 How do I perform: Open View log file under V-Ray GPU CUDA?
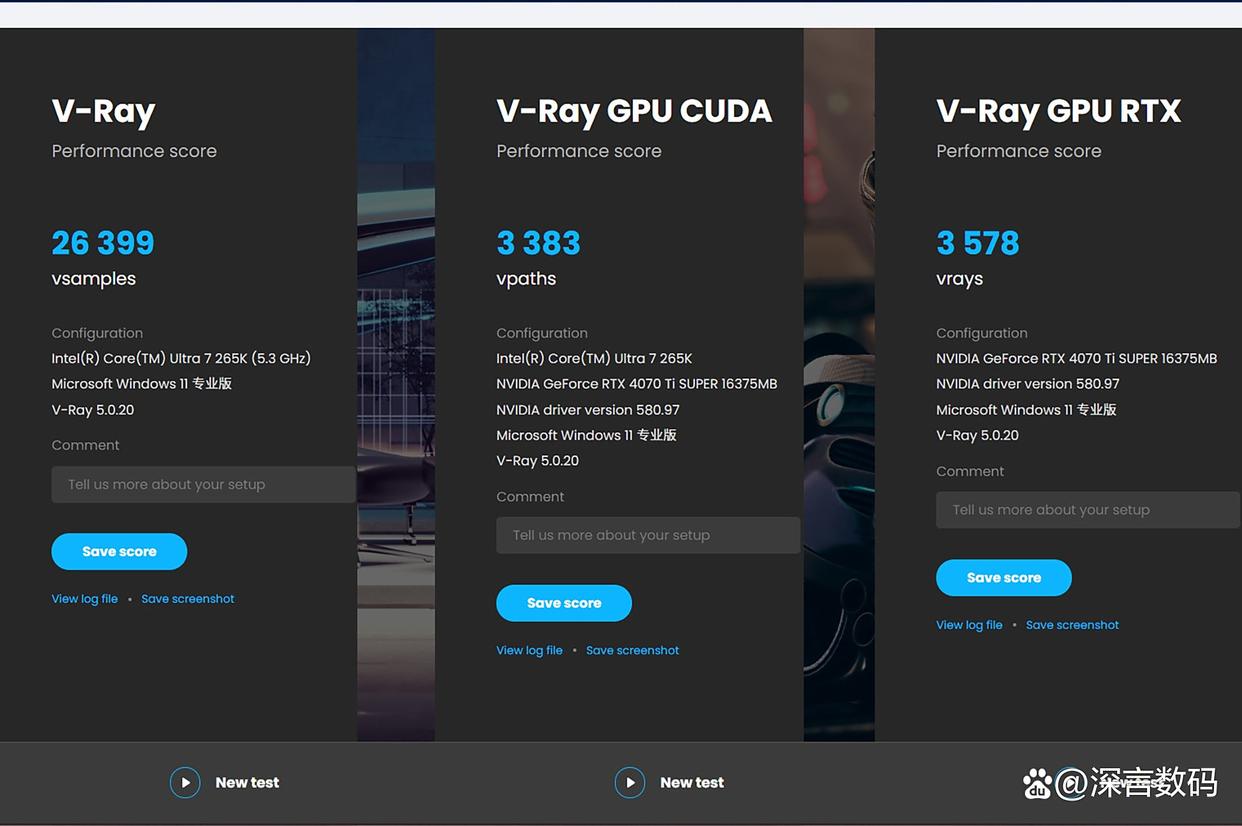529,650
